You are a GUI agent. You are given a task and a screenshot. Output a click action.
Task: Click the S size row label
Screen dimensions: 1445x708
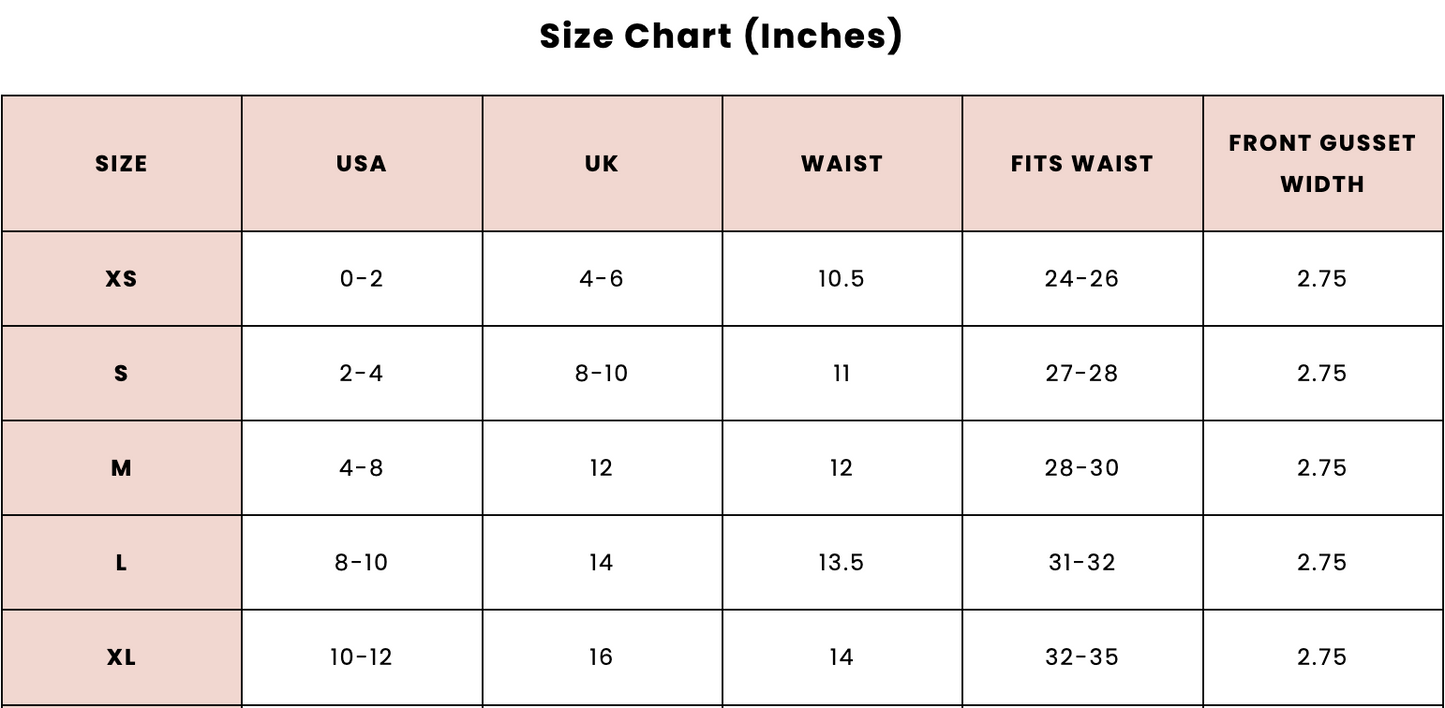tap(121, 373)
